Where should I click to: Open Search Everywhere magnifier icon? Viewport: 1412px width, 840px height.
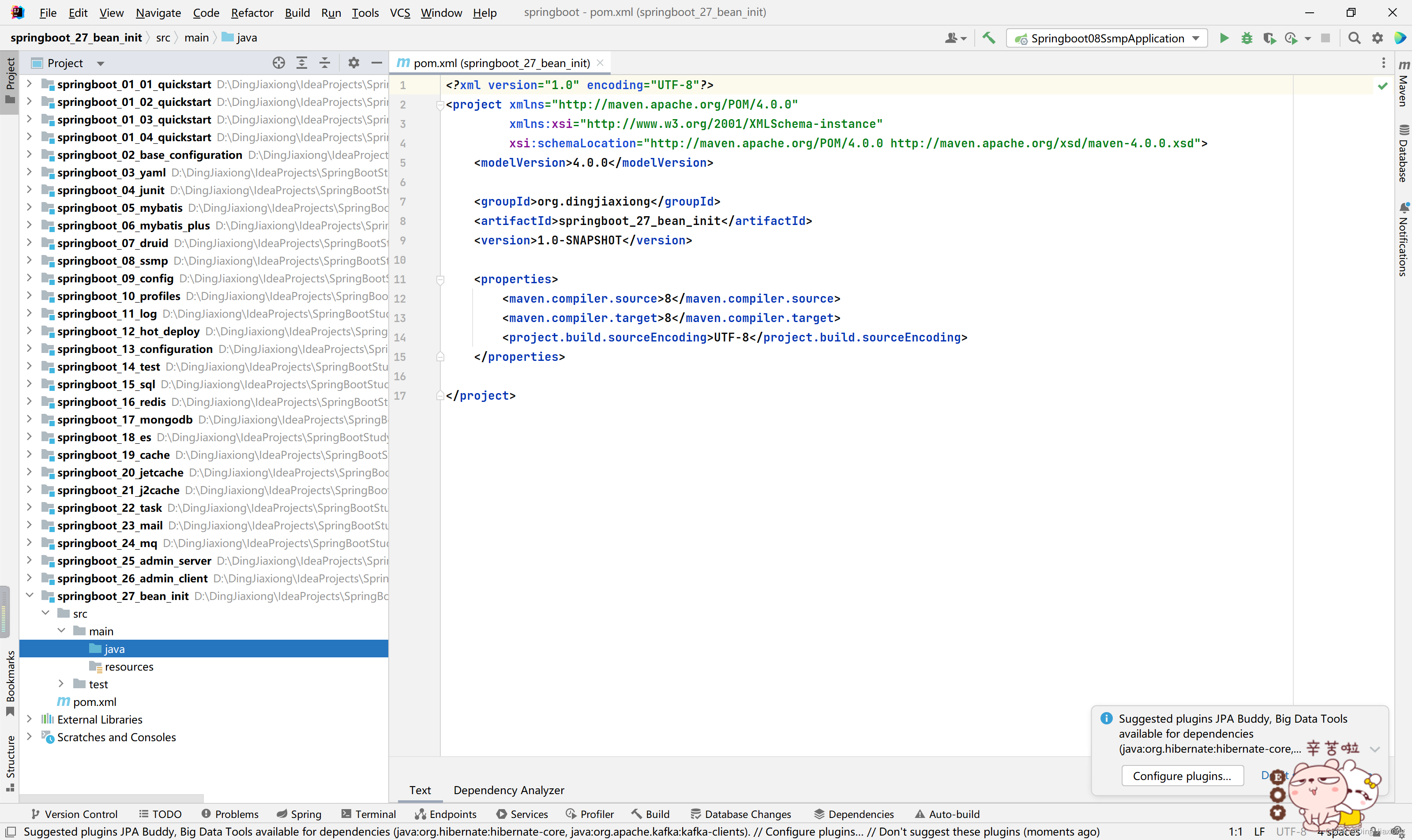point(1354,38)
